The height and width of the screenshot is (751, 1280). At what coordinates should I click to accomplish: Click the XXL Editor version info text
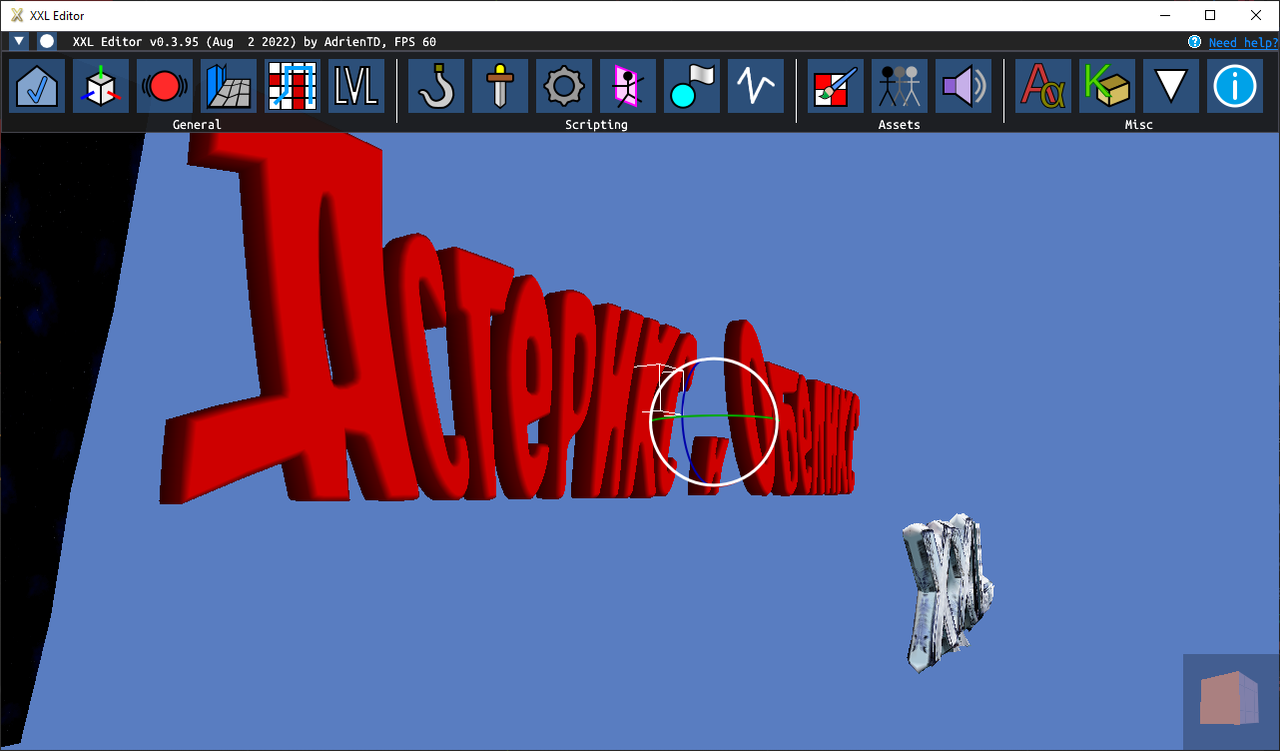(x=254, y=42)
